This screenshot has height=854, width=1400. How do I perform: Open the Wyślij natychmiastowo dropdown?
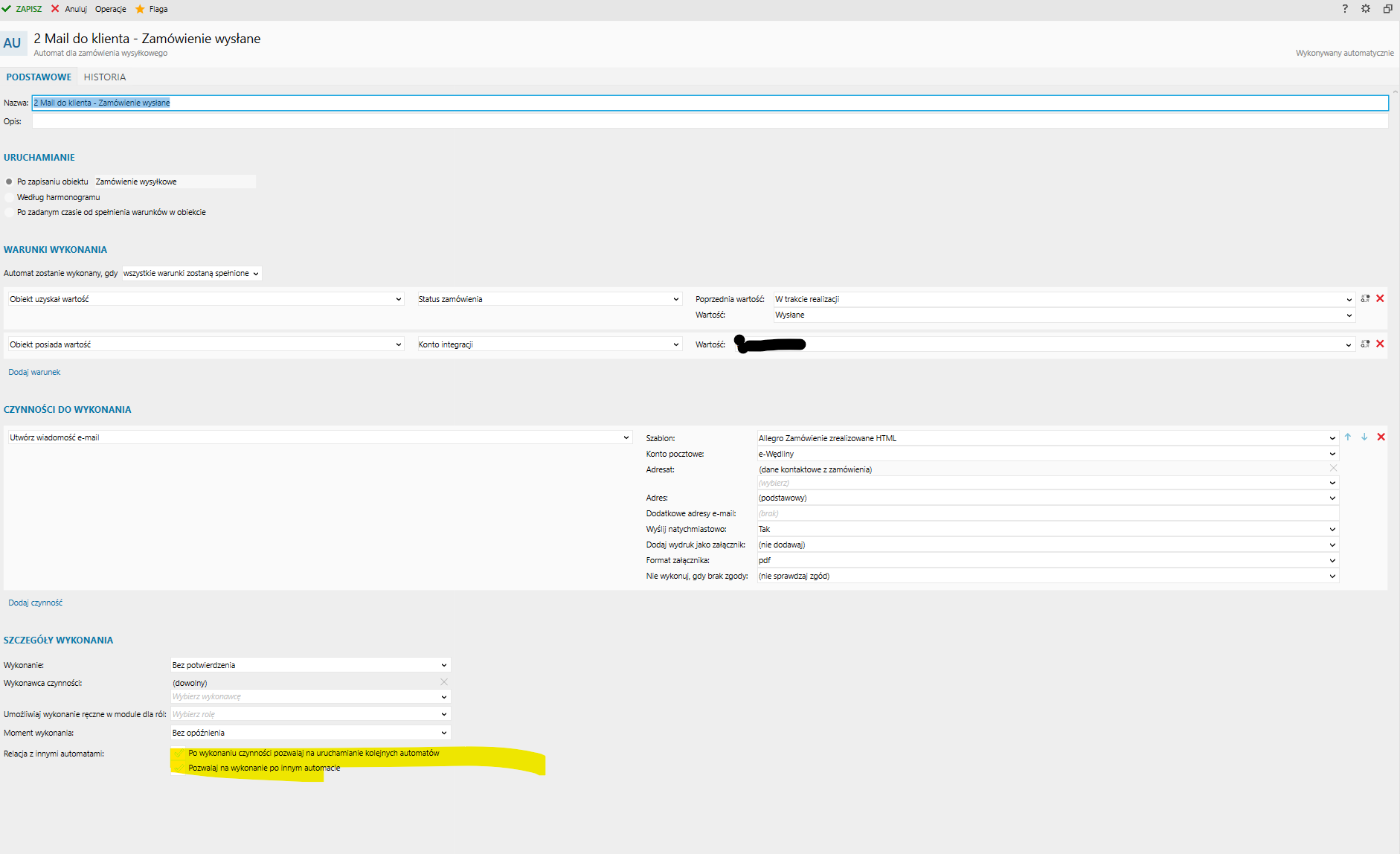click(x=1332, y=530)
